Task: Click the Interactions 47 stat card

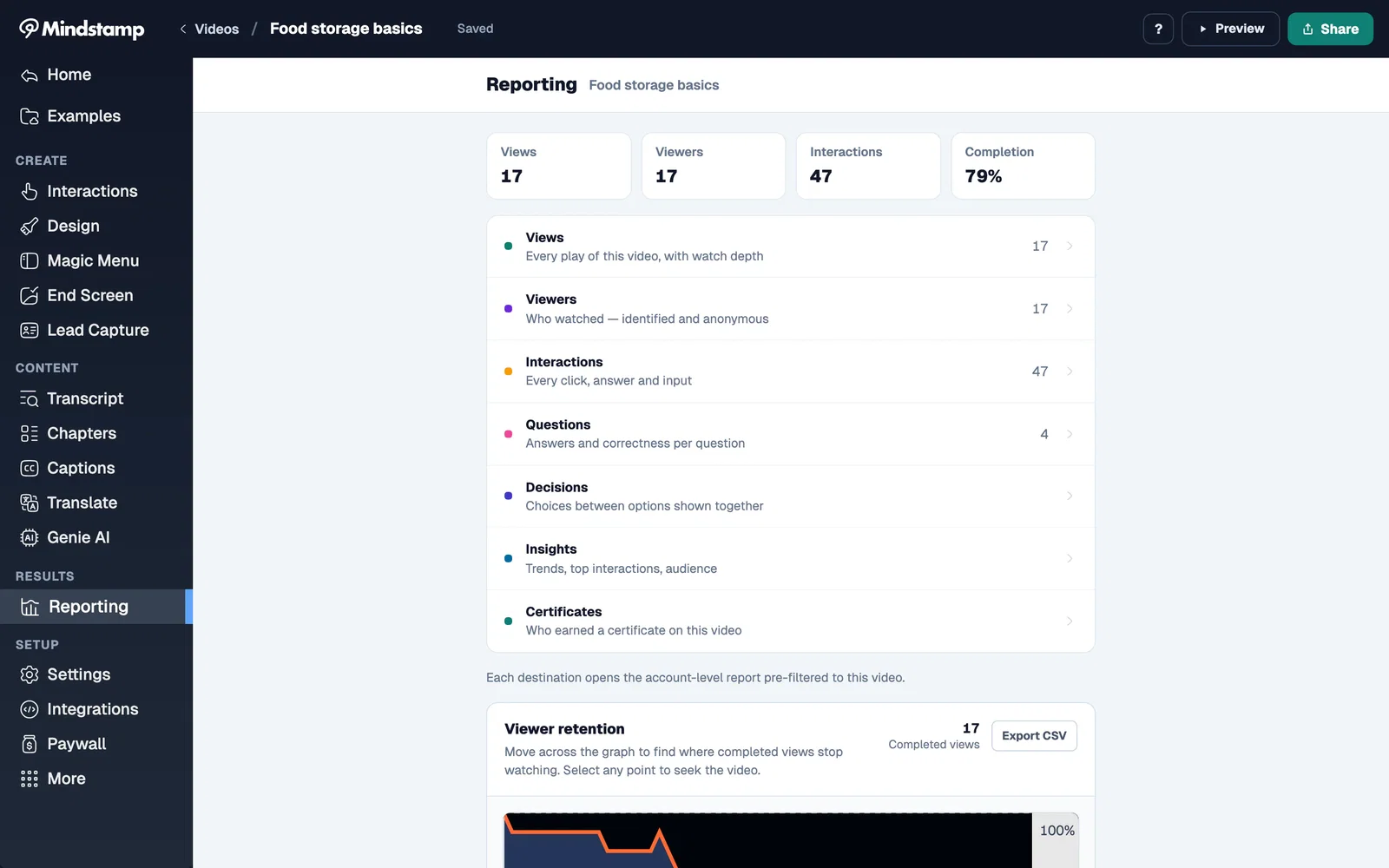Action: pos(868,166)
